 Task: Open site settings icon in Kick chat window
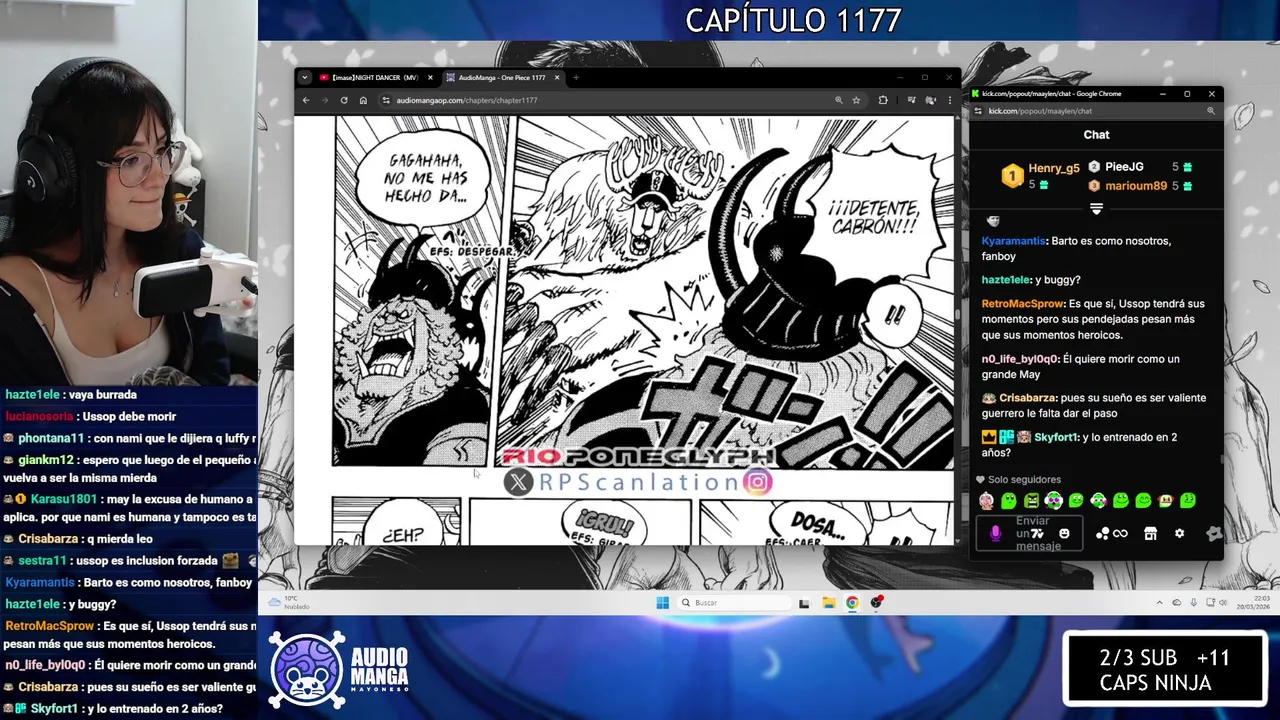pos(979,111)
